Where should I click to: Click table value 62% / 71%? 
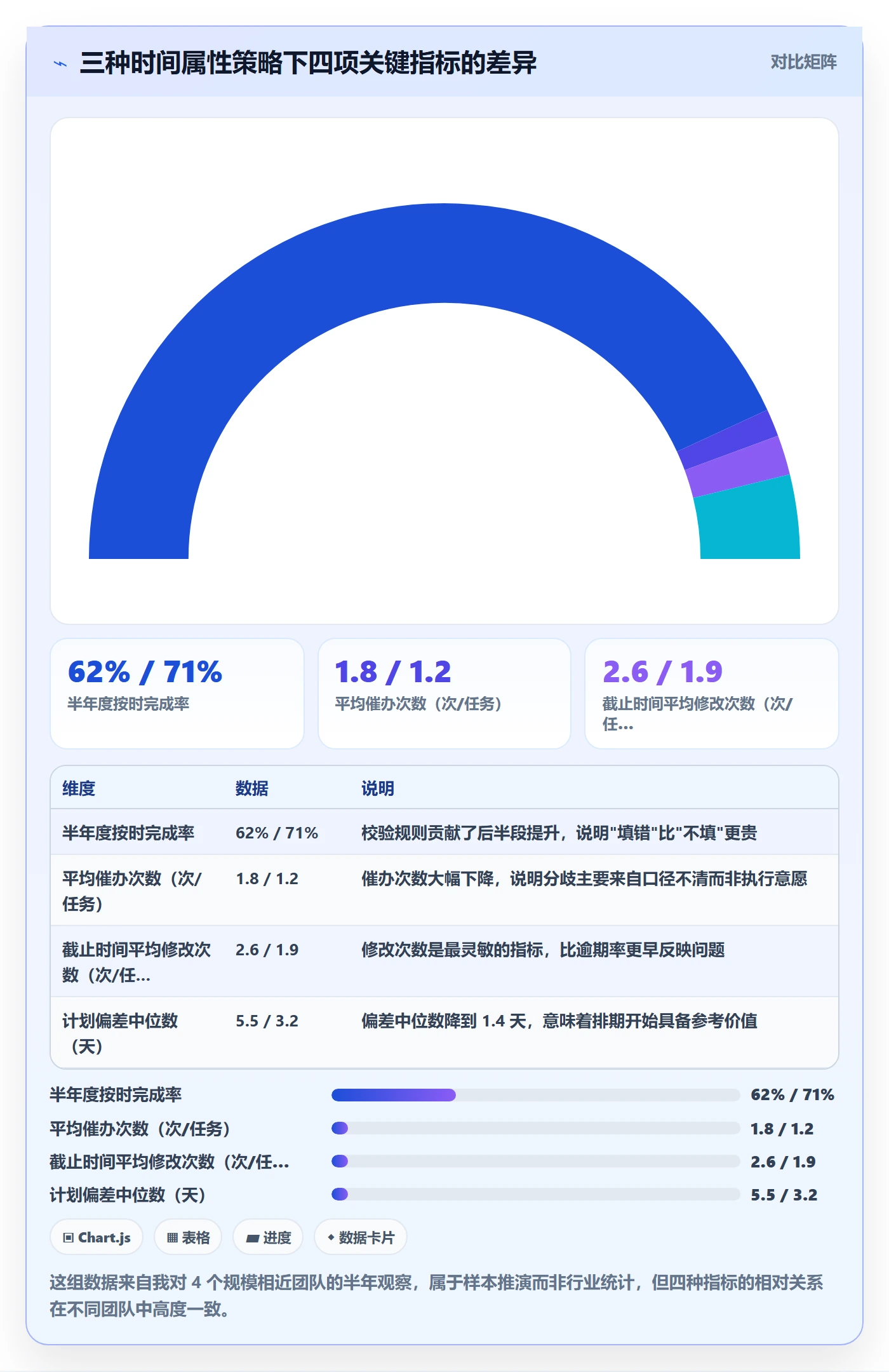(x=277, y=833)
